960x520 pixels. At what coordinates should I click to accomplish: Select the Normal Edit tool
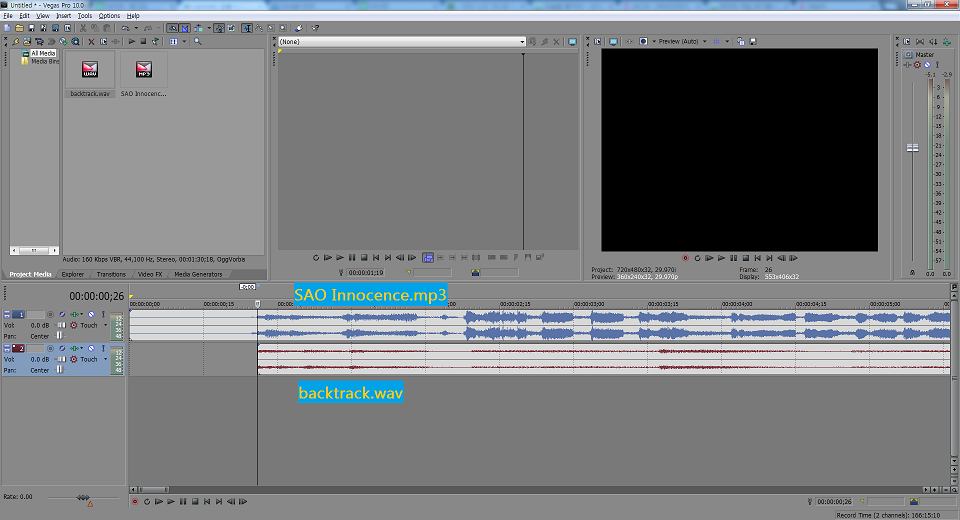247,28
